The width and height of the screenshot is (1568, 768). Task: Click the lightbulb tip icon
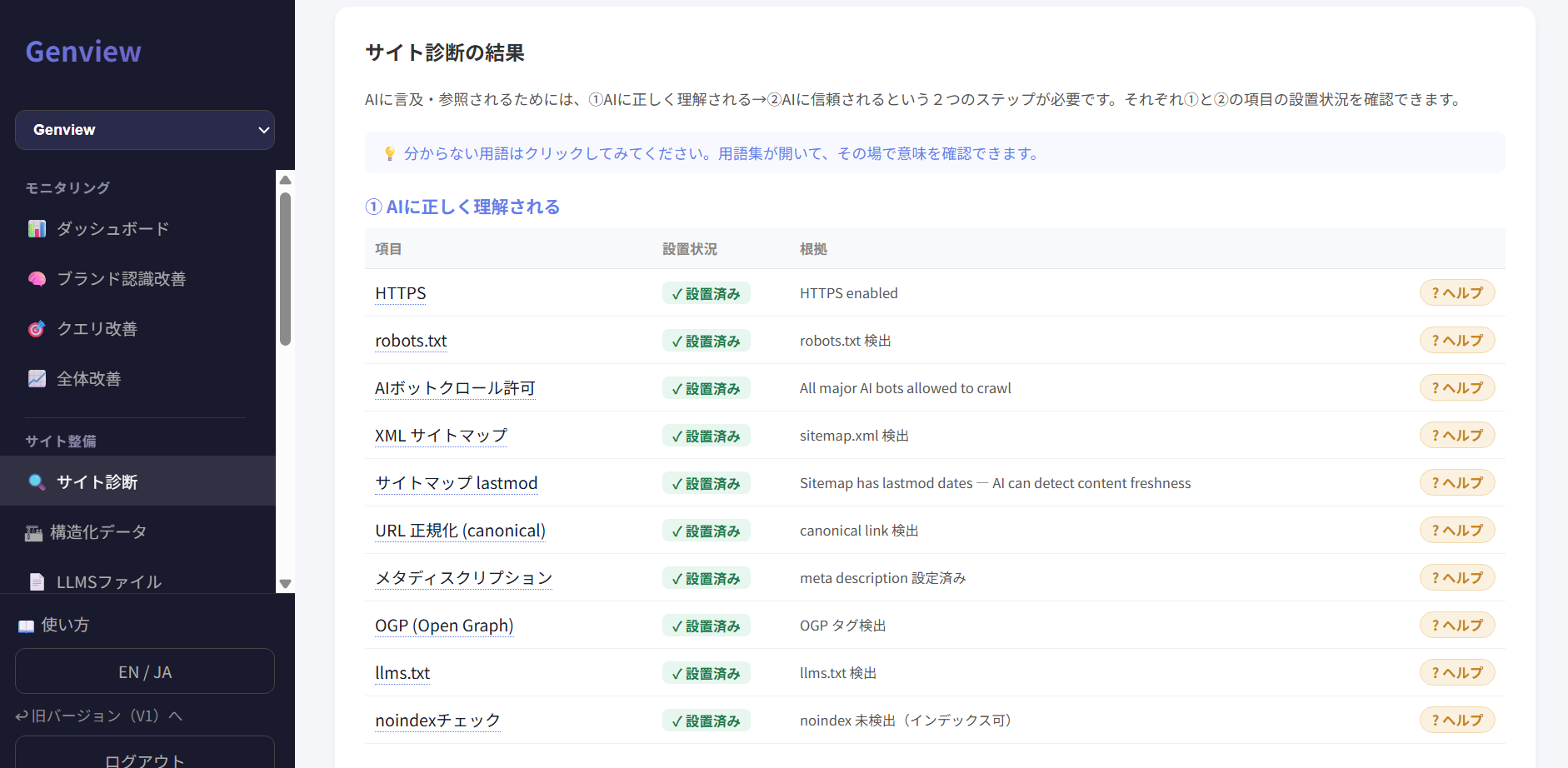tap(389, 153)
